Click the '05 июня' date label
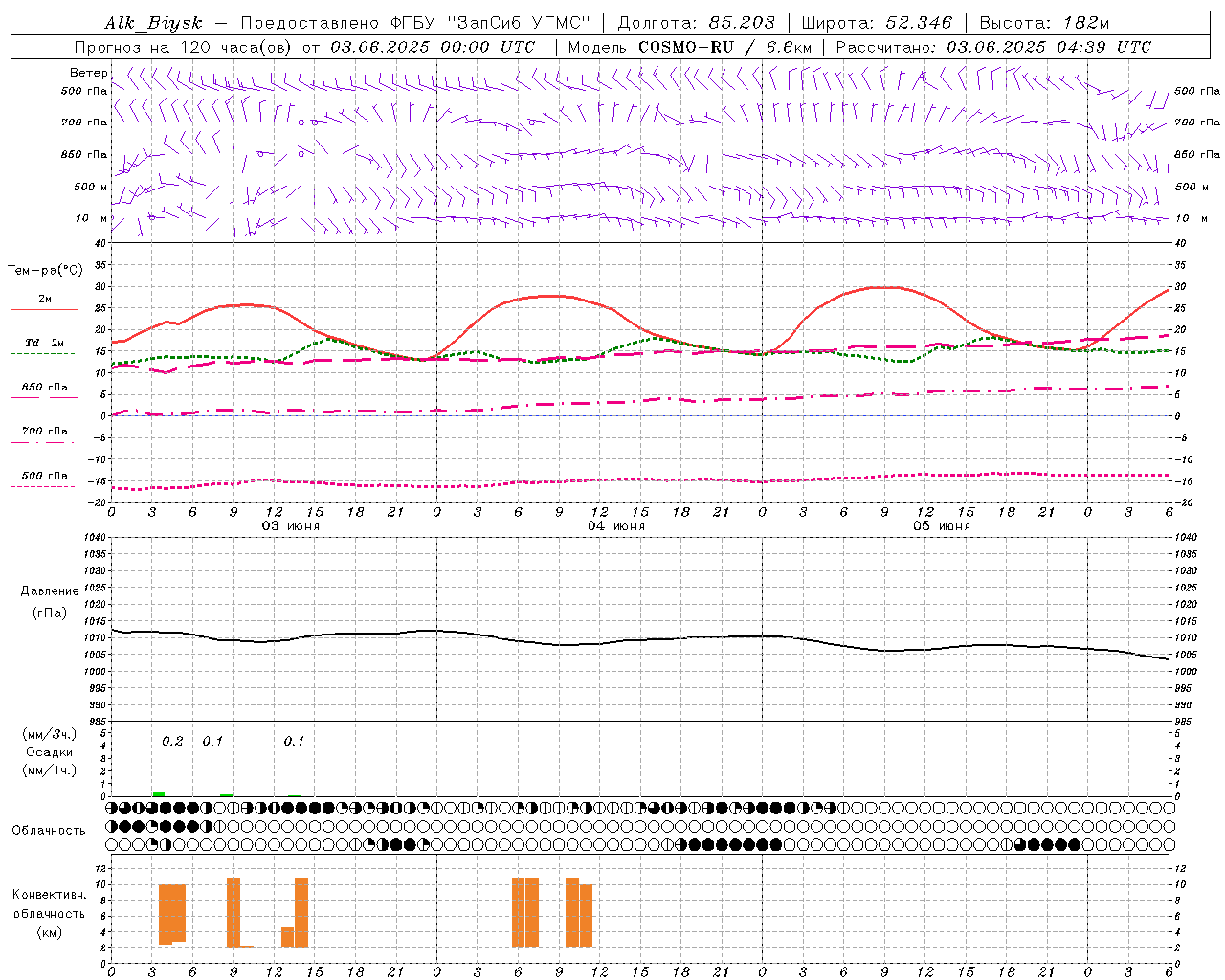Viewport: 1225px width, 980px height. pyautogui.click(x=942, y=526)
